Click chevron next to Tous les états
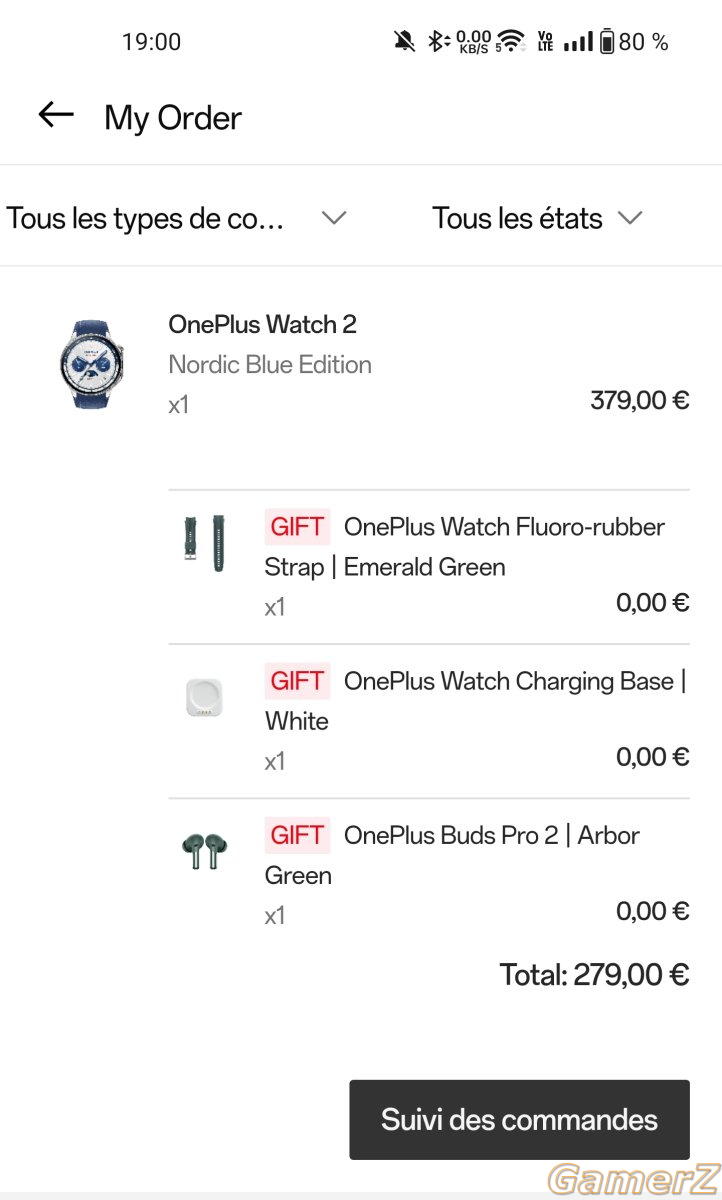The width and height of the screenshot is (722, 1200). click(630, 218)
